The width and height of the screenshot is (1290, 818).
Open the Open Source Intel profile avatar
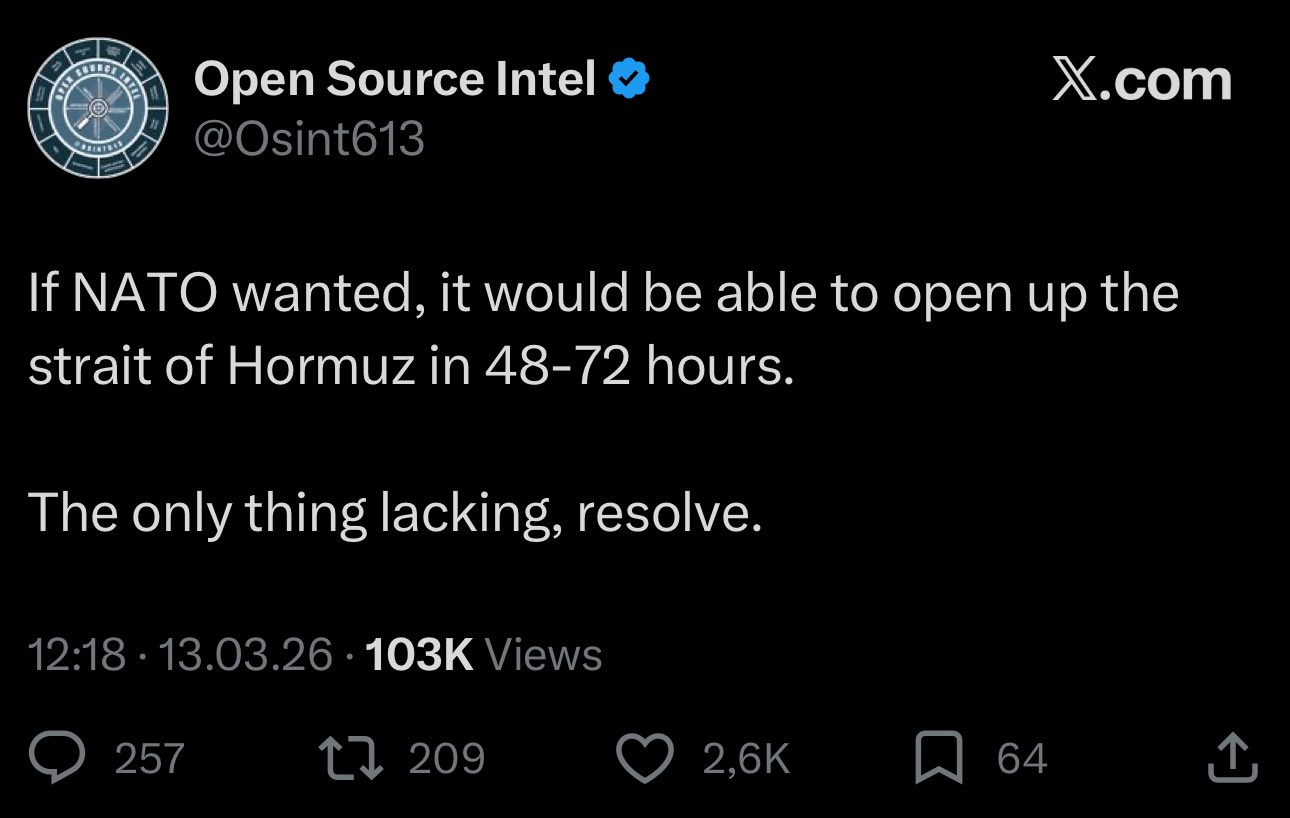click(x=97, y=108)
